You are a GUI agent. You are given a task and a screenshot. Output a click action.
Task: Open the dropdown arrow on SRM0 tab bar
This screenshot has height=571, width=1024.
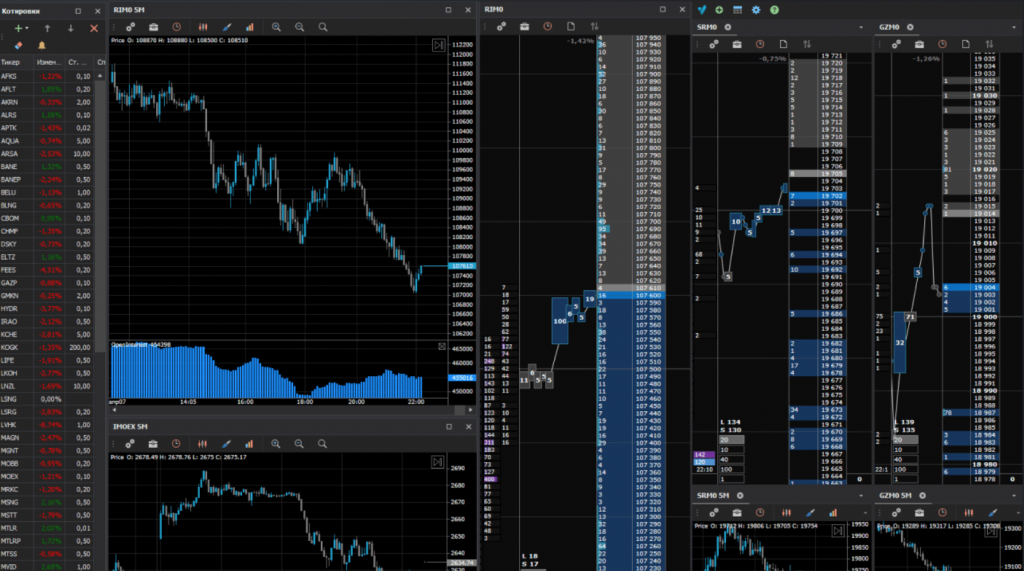tap(861, 26)
